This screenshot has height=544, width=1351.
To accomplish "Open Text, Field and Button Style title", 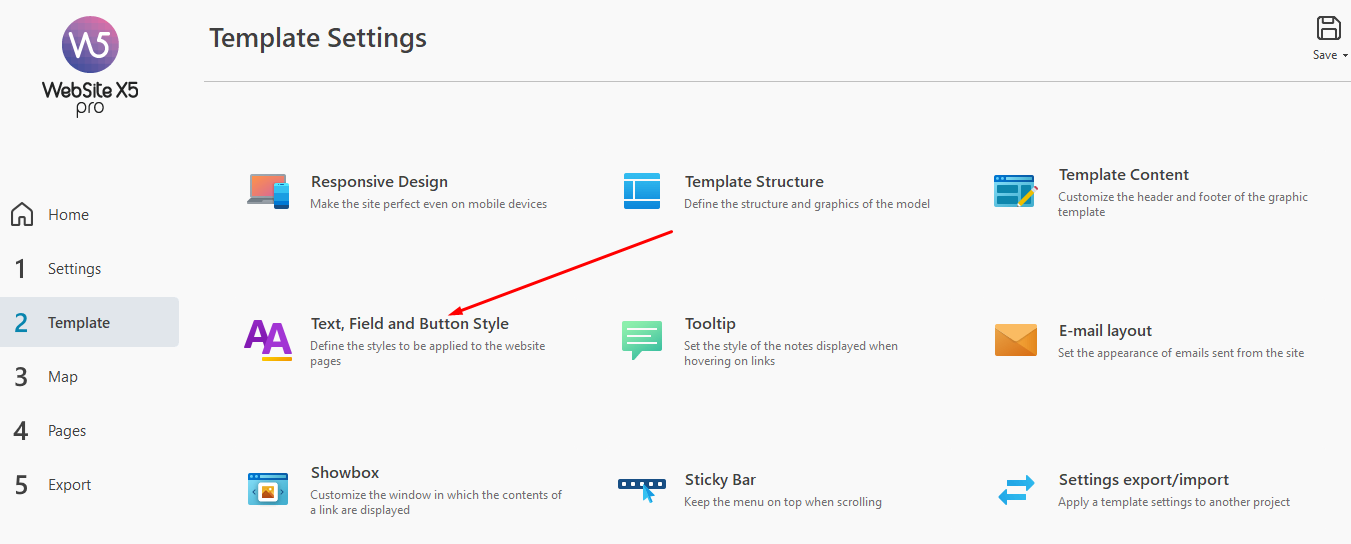I will pos(409,324).
